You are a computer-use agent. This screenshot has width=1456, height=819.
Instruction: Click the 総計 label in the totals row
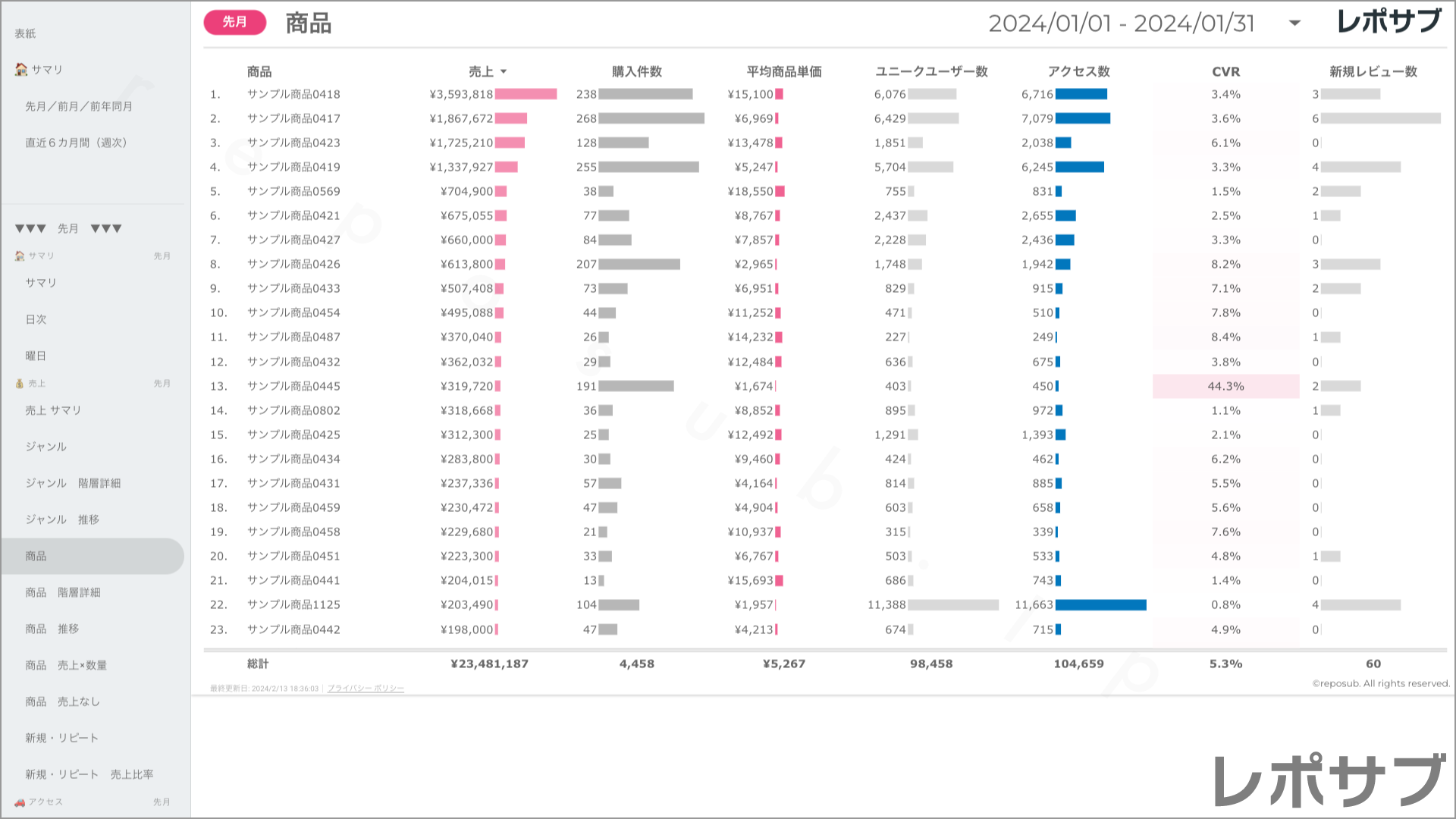pos(258,664)
